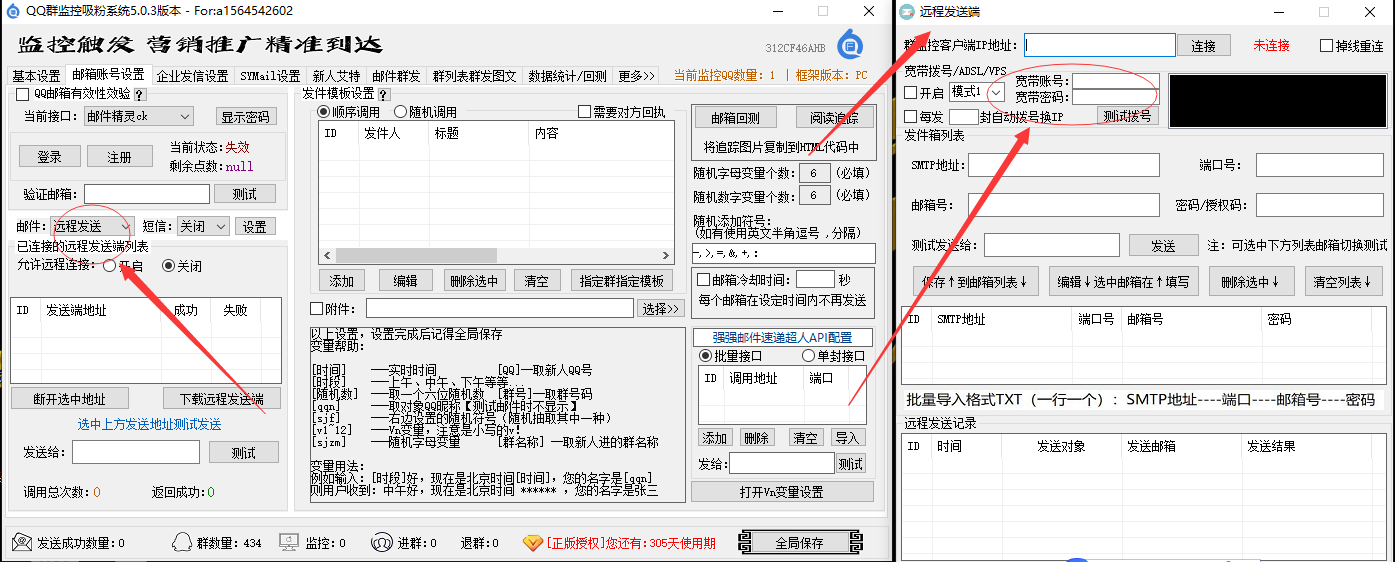This screenshot has height=562, width=1395.
Task: Check 掉线重连 in remote sender window
Action: [1326, 46]
